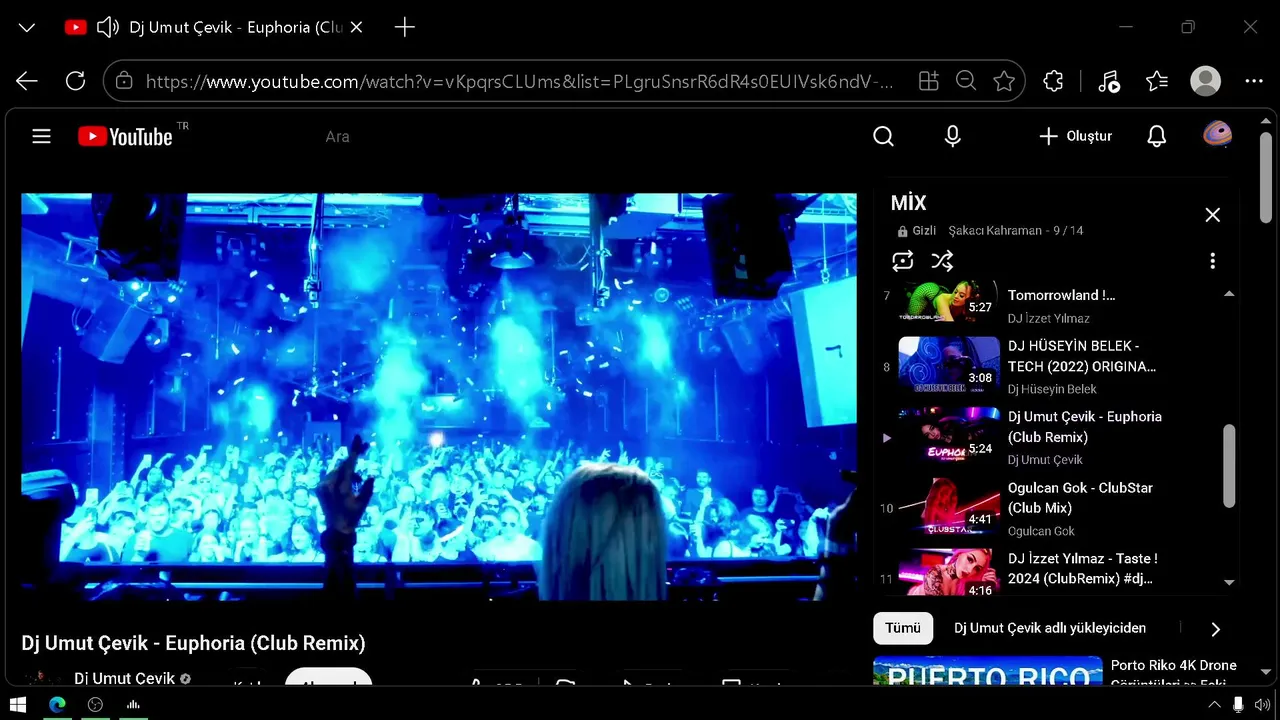Screen dimensions: 1280x720
Task: Close the MİX playlist panel
Action: click(x=1213, y=215)
